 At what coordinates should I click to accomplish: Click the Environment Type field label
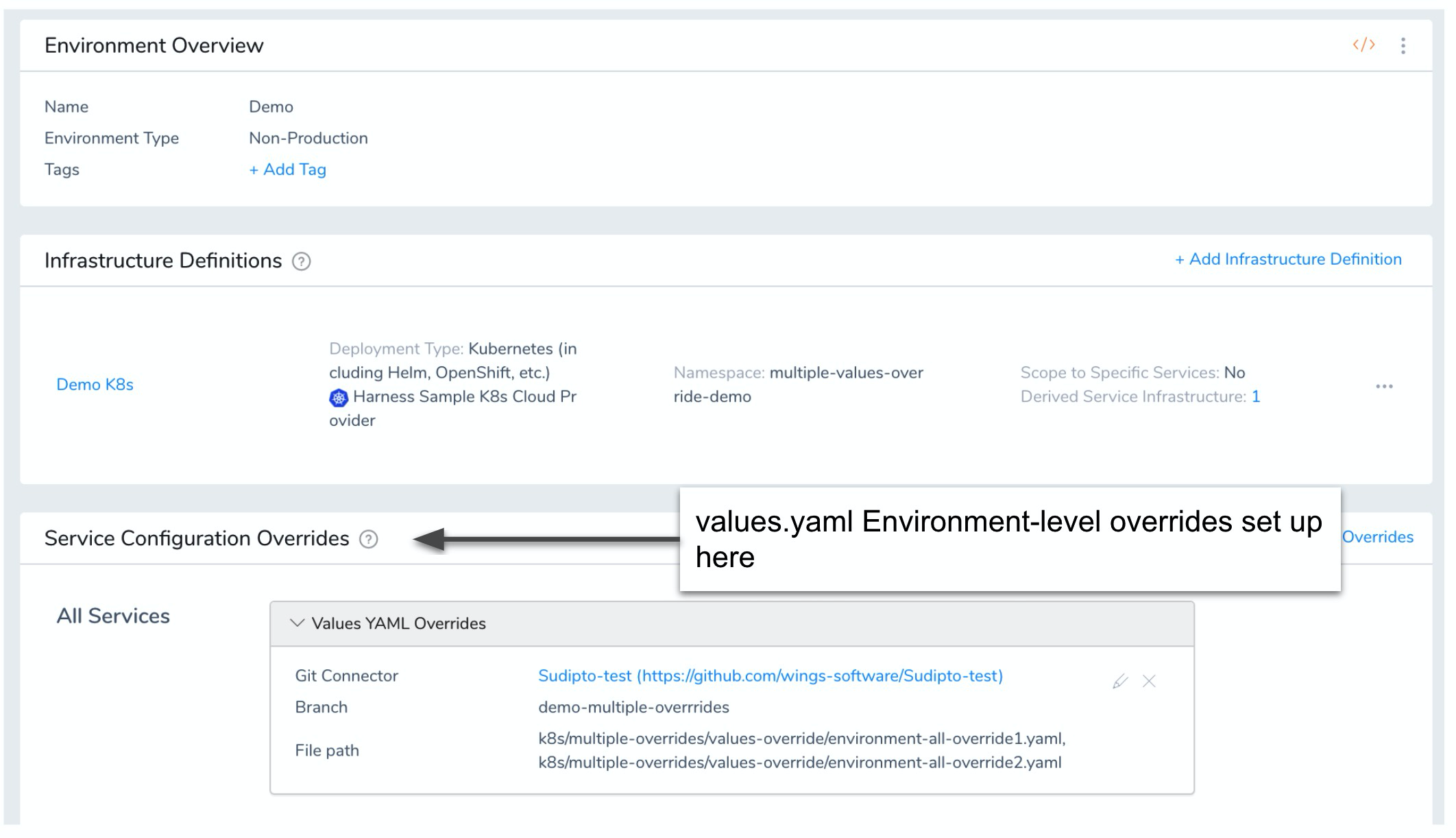click(x=112, y=139)
